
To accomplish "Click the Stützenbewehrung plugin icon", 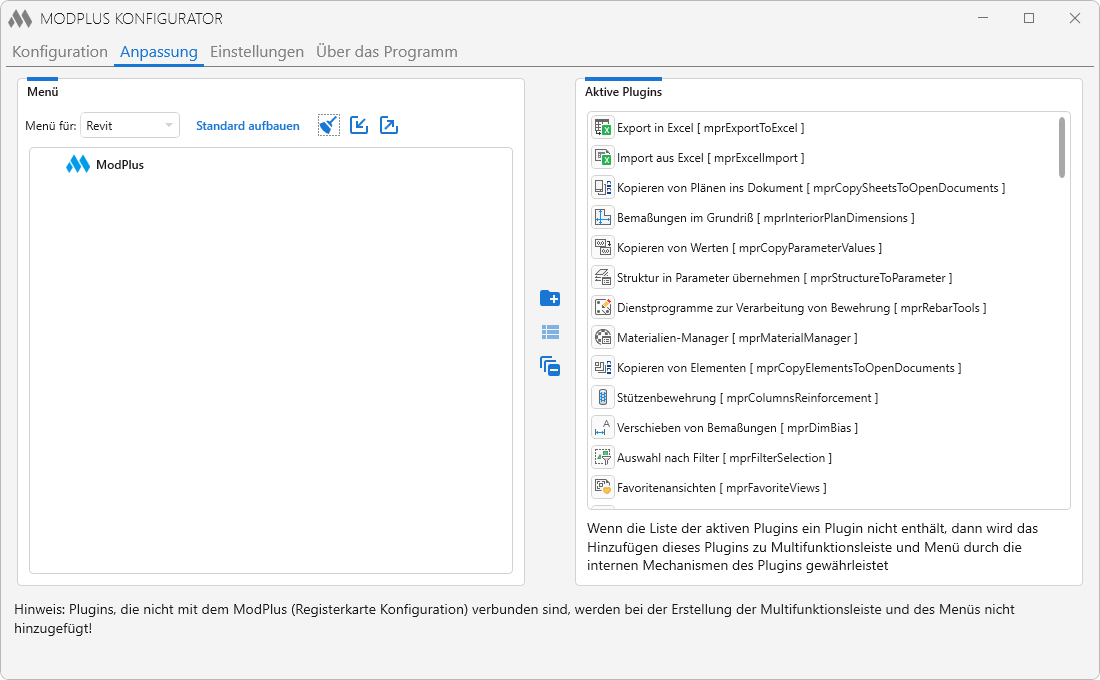I will (603, 398).
